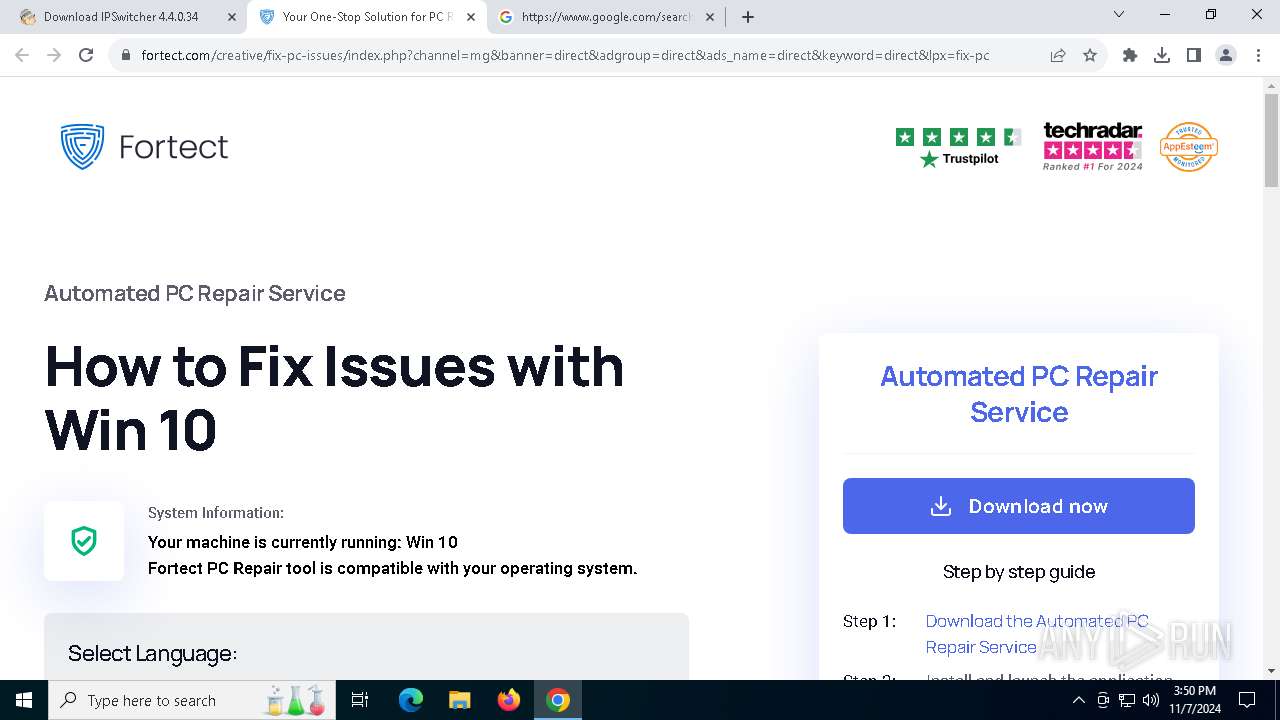Toggle the browser side panel

pos(1194,56)
